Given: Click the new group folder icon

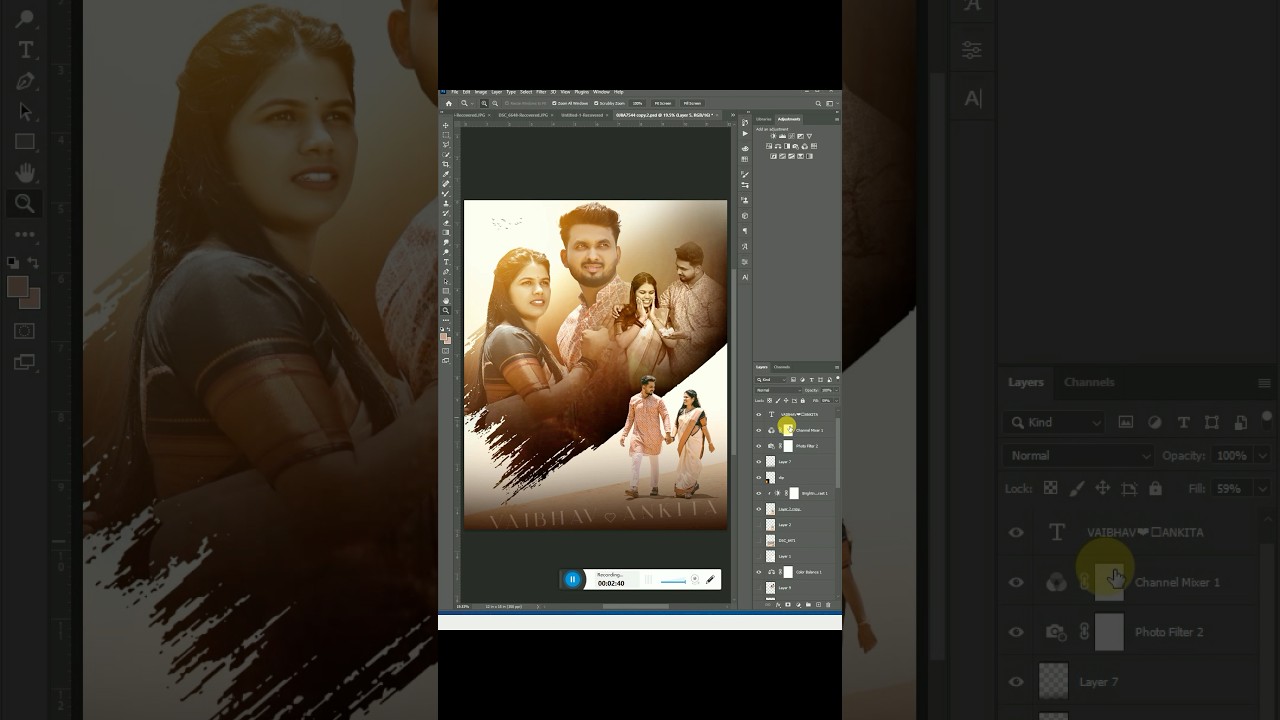Looking at the screenshot, I should [809, 605].
